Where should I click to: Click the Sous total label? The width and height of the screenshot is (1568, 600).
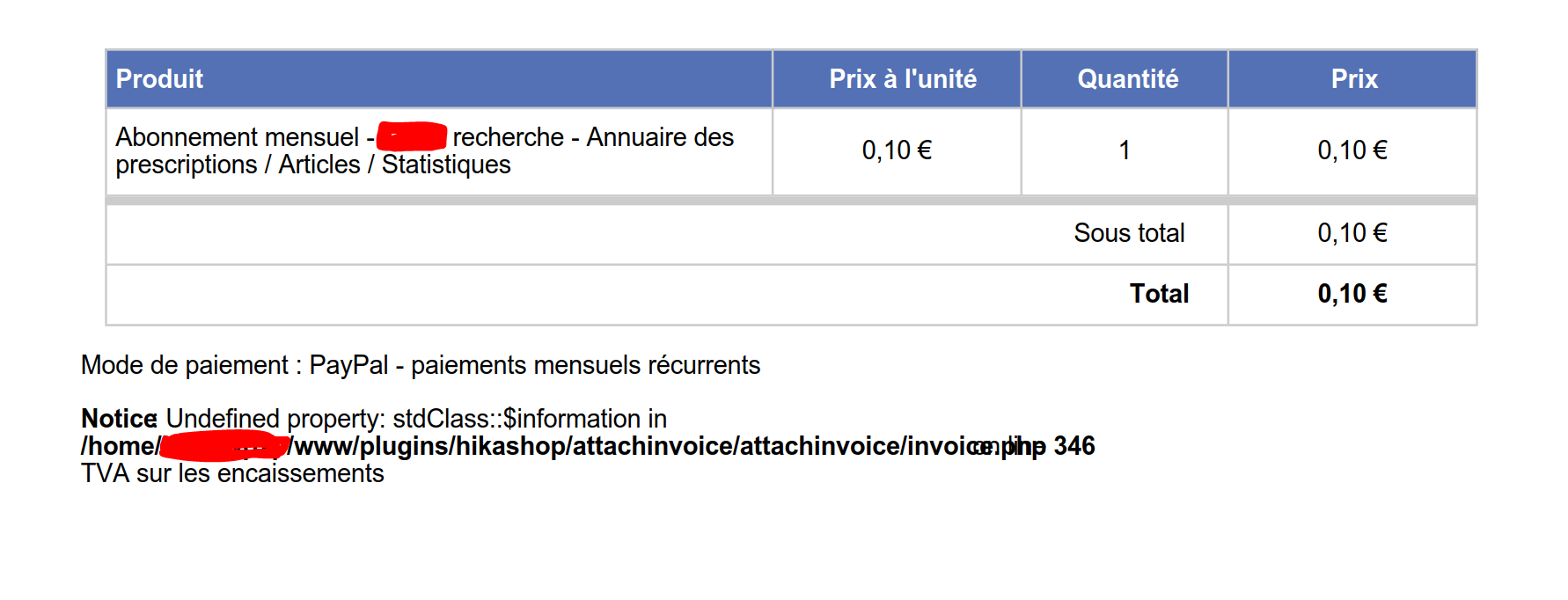tap(1129, 233)
